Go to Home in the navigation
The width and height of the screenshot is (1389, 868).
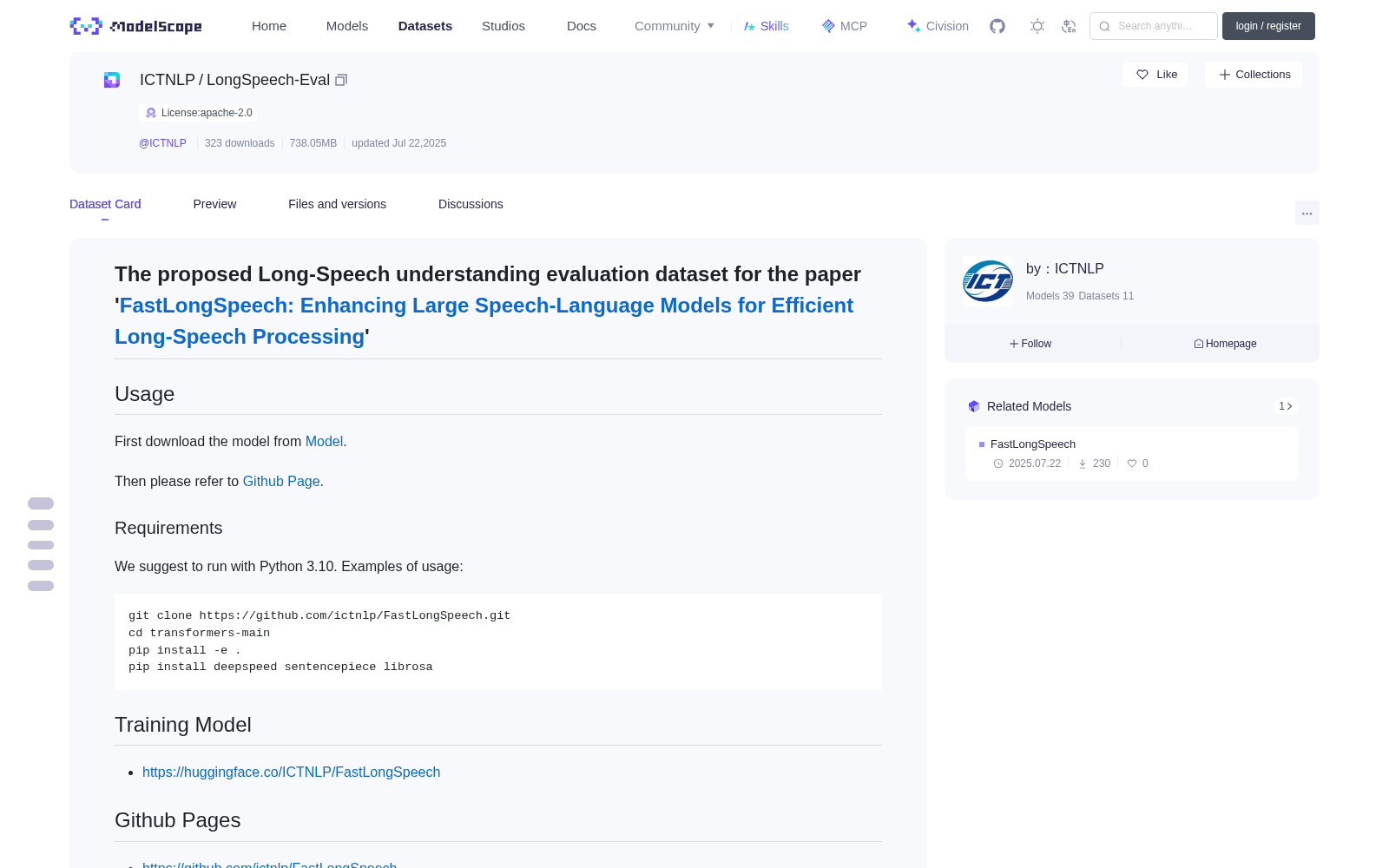point(269,26)
